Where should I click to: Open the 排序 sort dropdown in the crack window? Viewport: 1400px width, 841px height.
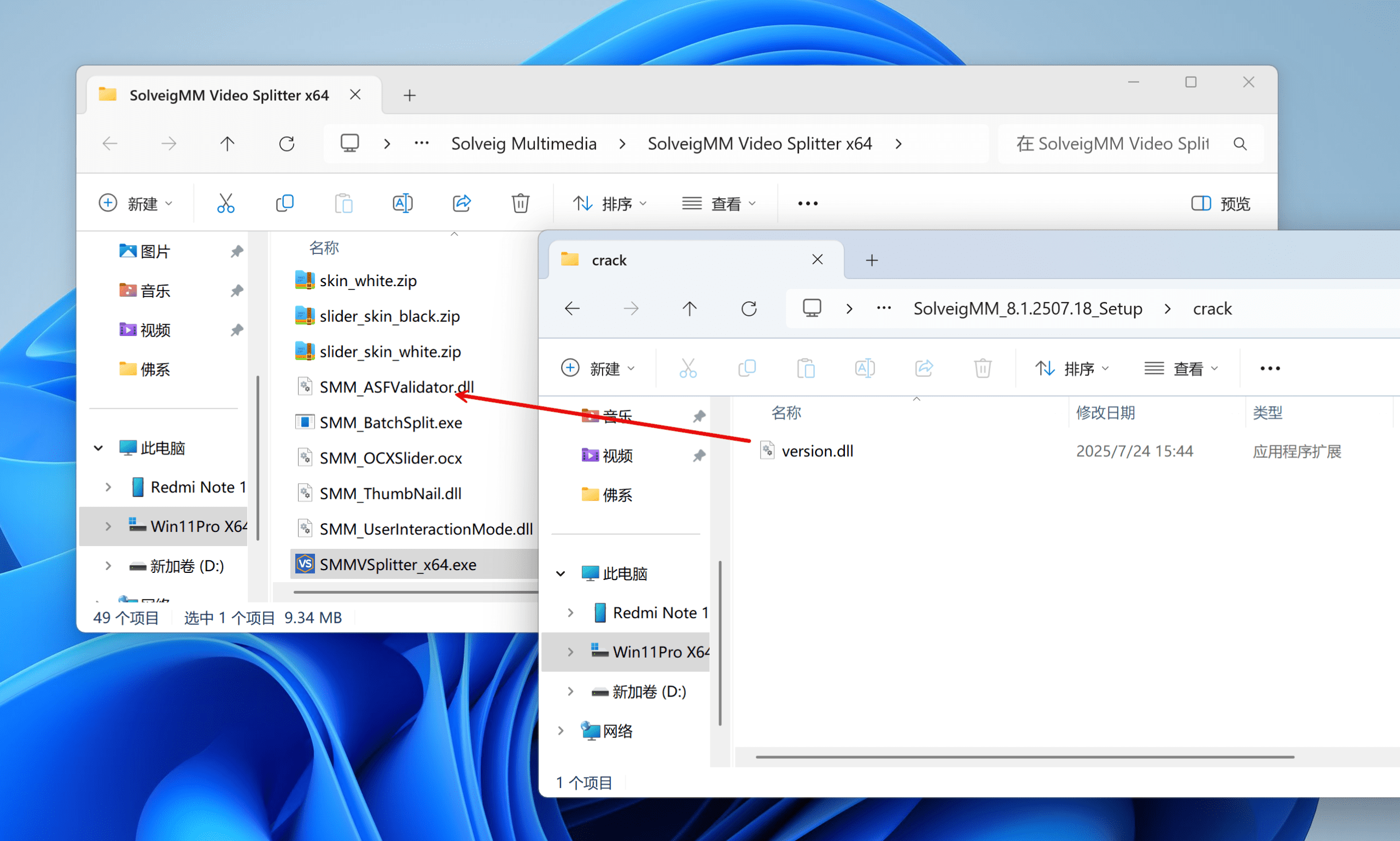pos(1071,369)
